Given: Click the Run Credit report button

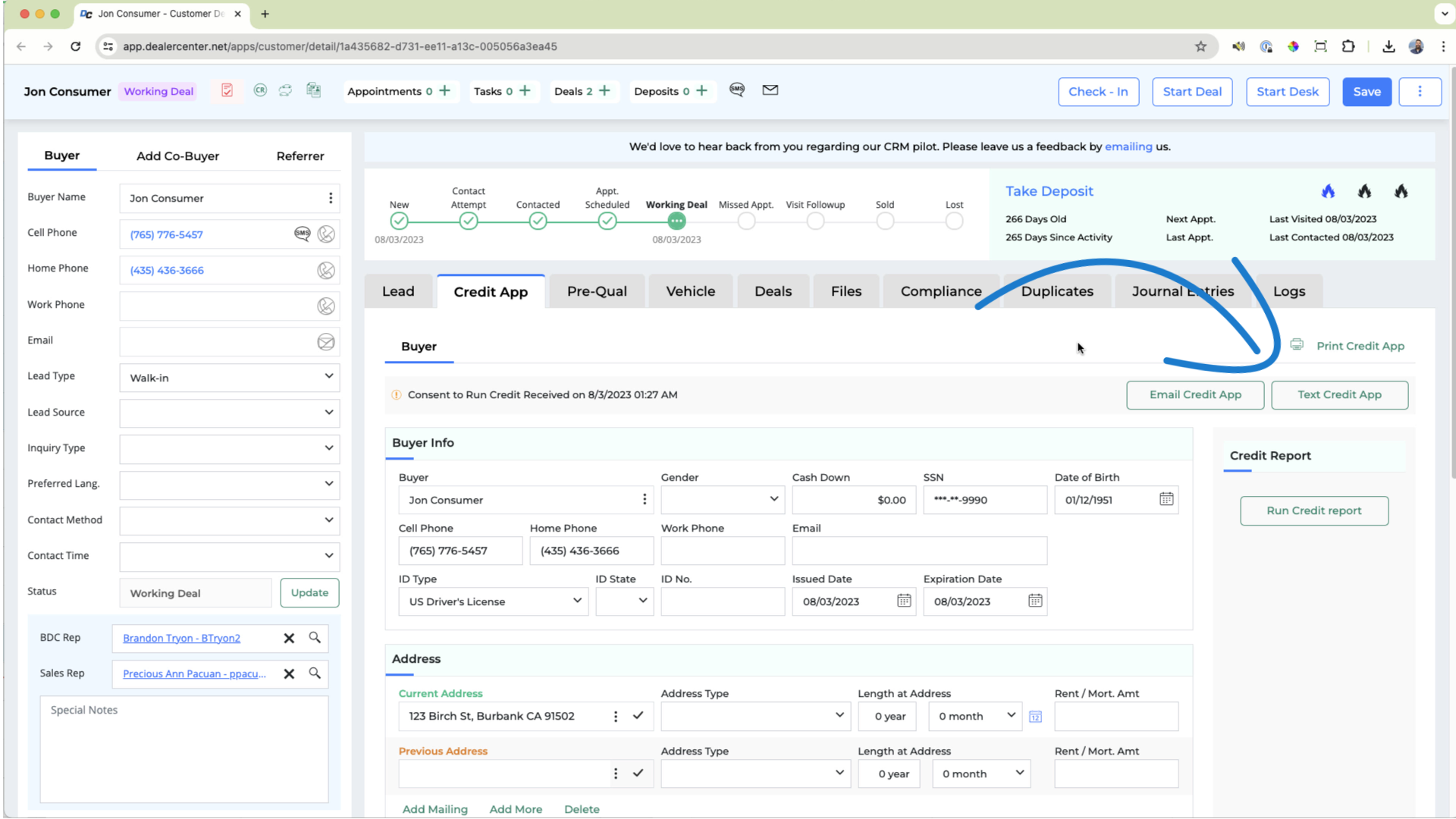Looking at the screenshot, I should coord(1313,510).
